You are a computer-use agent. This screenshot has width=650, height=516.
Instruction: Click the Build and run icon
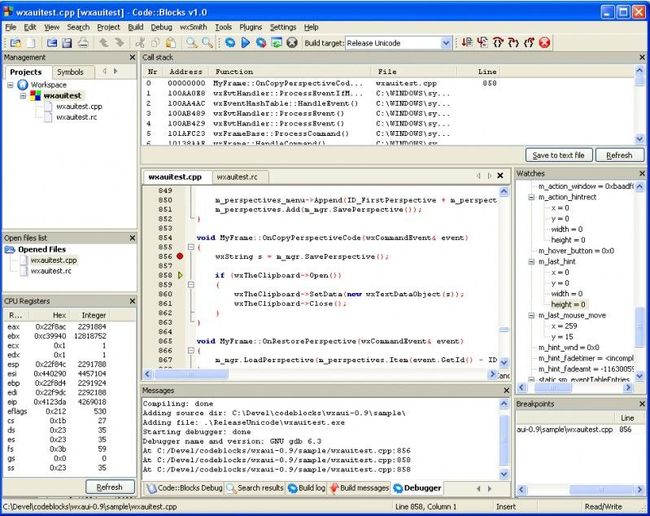click(x=261, y=43)
